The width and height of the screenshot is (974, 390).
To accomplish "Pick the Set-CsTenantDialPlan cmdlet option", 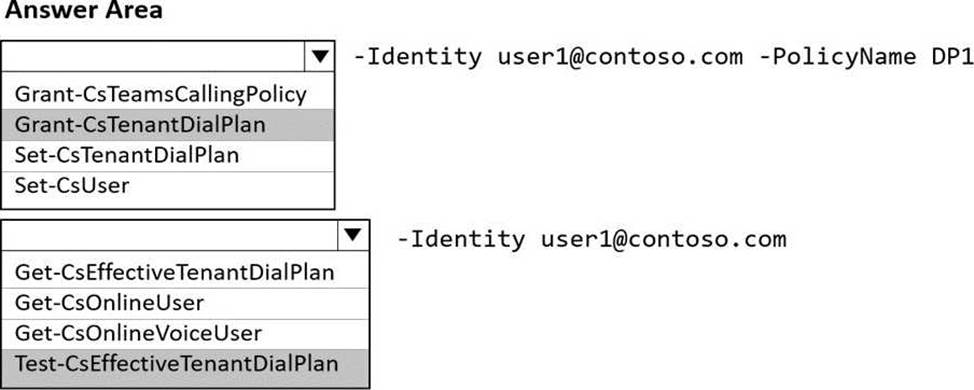I will click(168, 155).
